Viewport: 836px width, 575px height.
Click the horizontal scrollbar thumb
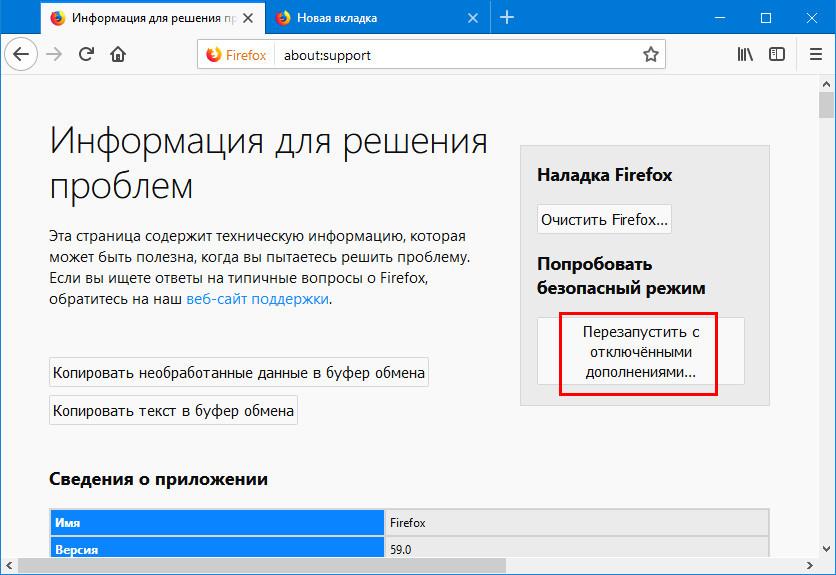(262, 565)
